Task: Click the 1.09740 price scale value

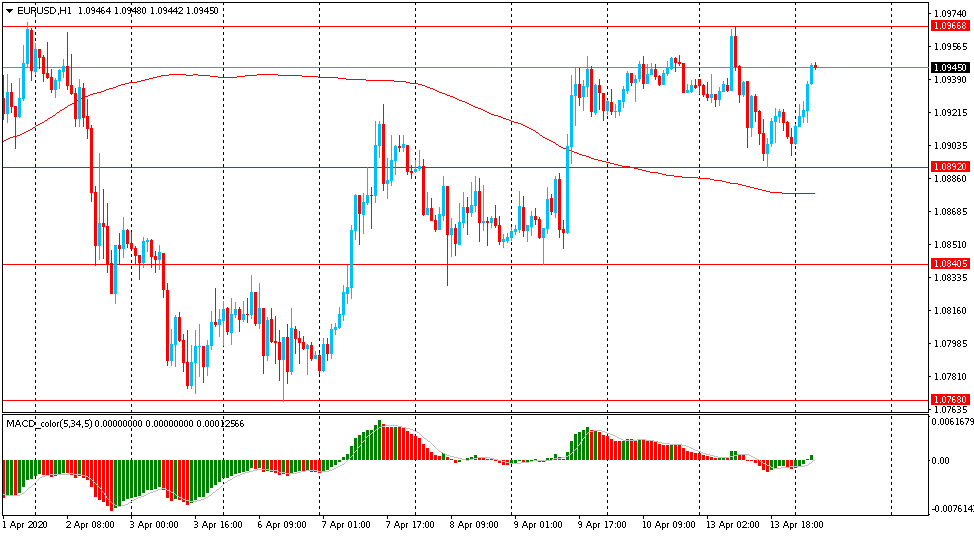Action: click(950, 14)
